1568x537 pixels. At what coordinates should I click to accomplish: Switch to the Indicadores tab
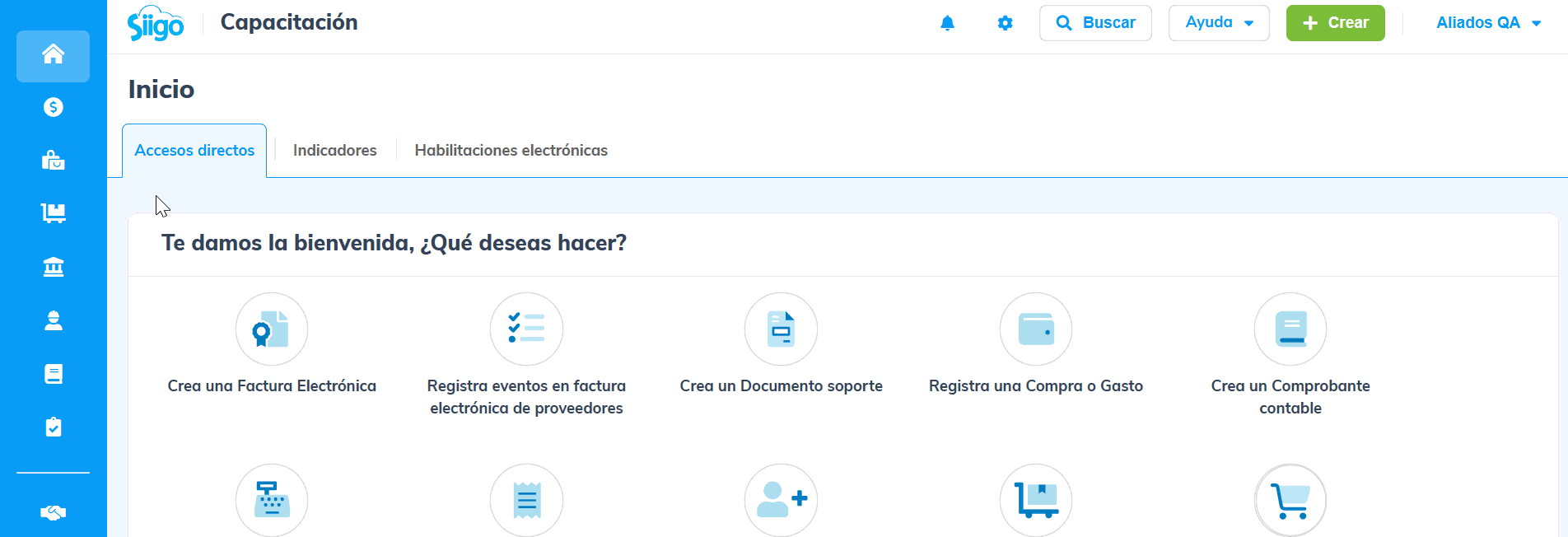coord(334,151)
